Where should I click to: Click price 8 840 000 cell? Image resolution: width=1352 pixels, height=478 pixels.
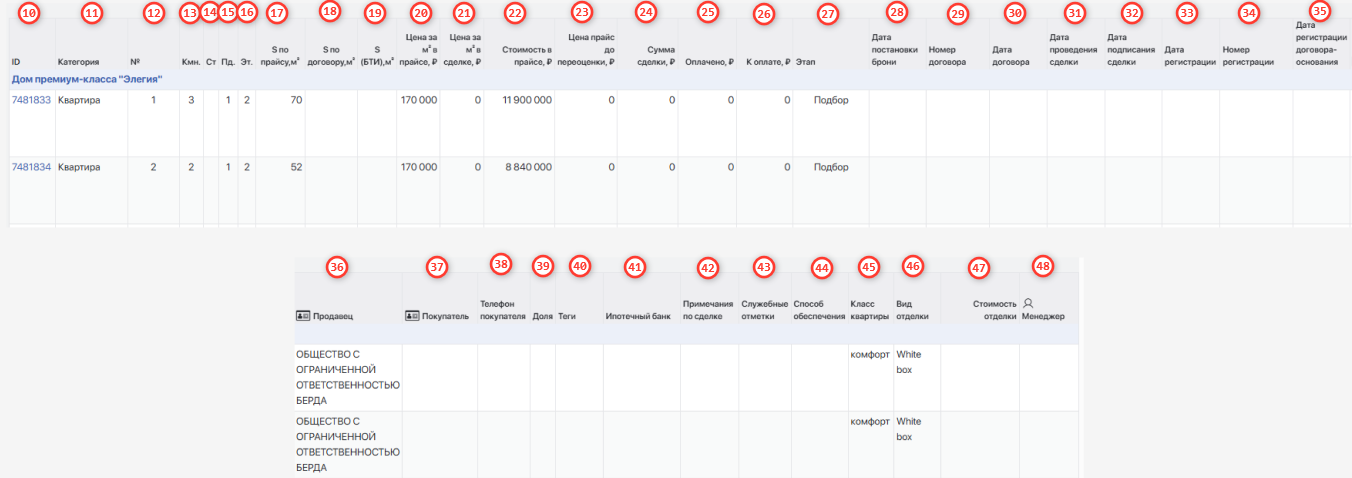pos(530,168)
